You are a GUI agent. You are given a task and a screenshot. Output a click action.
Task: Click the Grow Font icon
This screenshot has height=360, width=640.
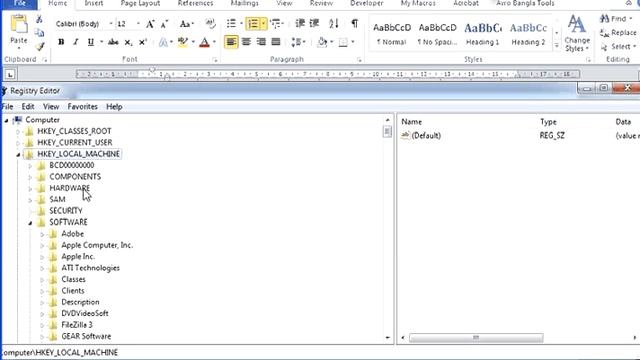tap(150, 24)
